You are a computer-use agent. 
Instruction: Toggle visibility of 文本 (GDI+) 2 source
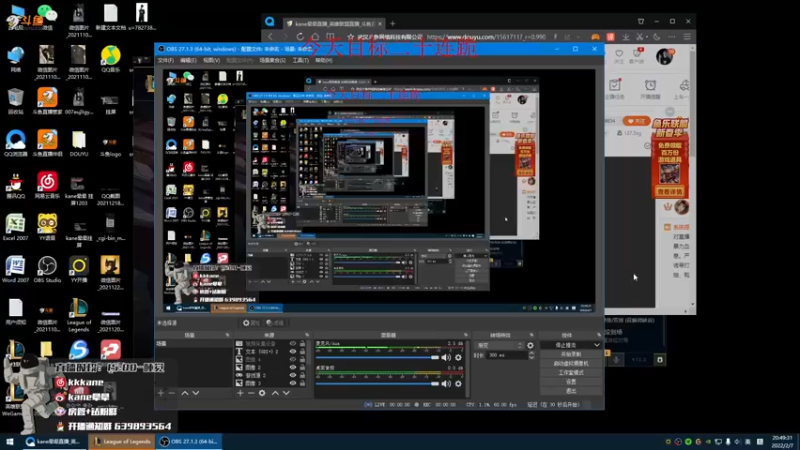pos(293,352)
